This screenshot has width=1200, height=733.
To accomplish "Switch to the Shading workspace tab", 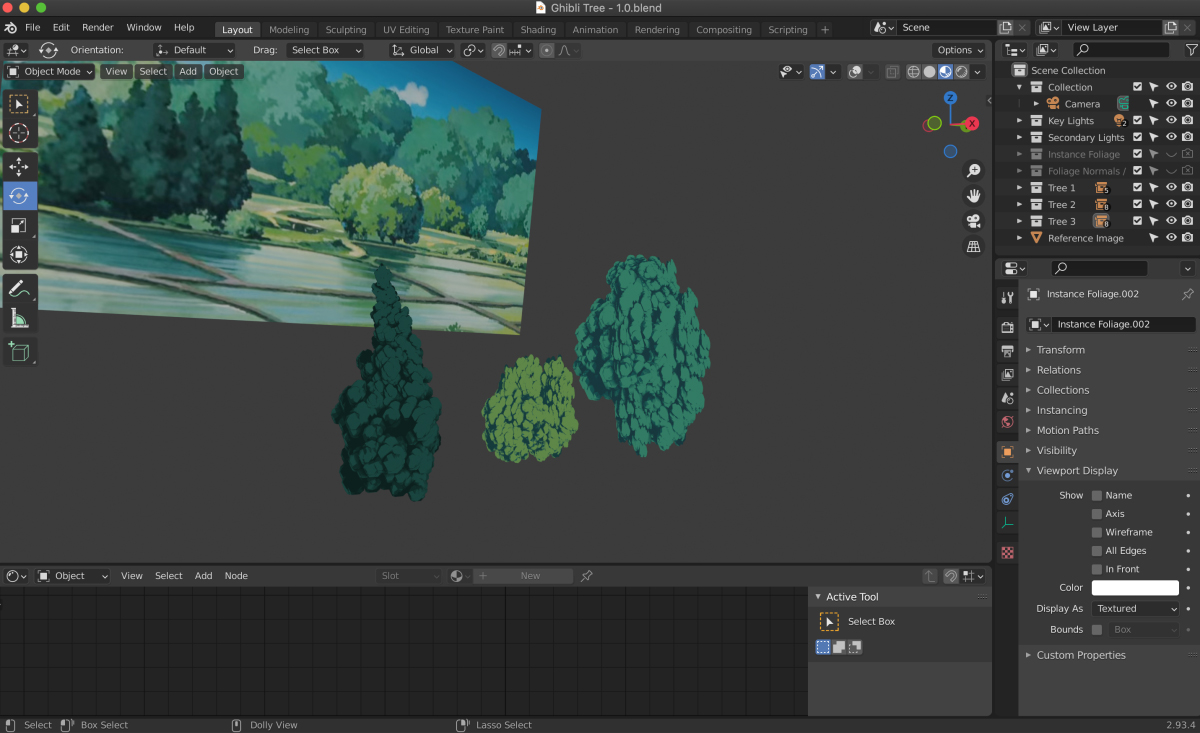I will point(538,30).
